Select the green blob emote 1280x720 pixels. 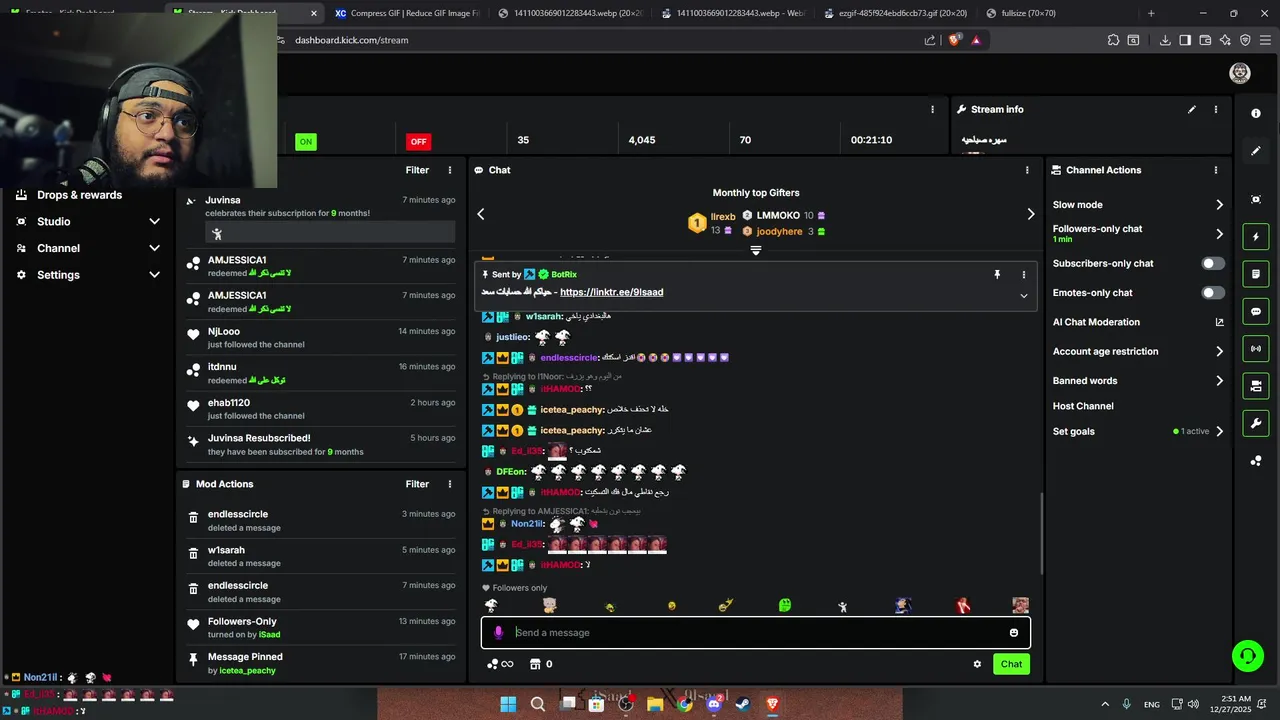click(x=785, y=605)
